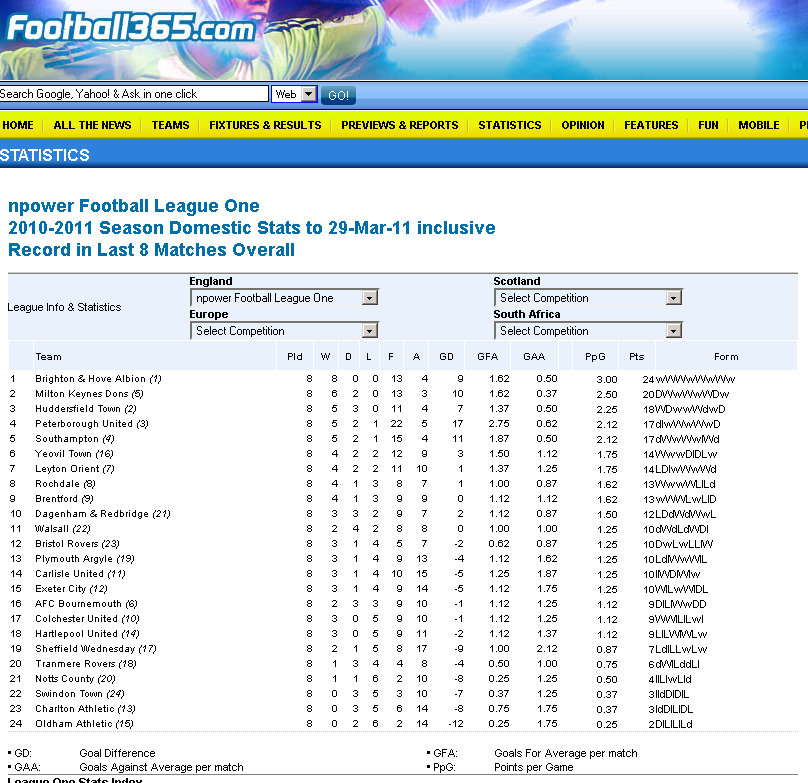808x783 pixels.
Task: Open Brighton & Hove Albion team link
Action: point(90,379)
